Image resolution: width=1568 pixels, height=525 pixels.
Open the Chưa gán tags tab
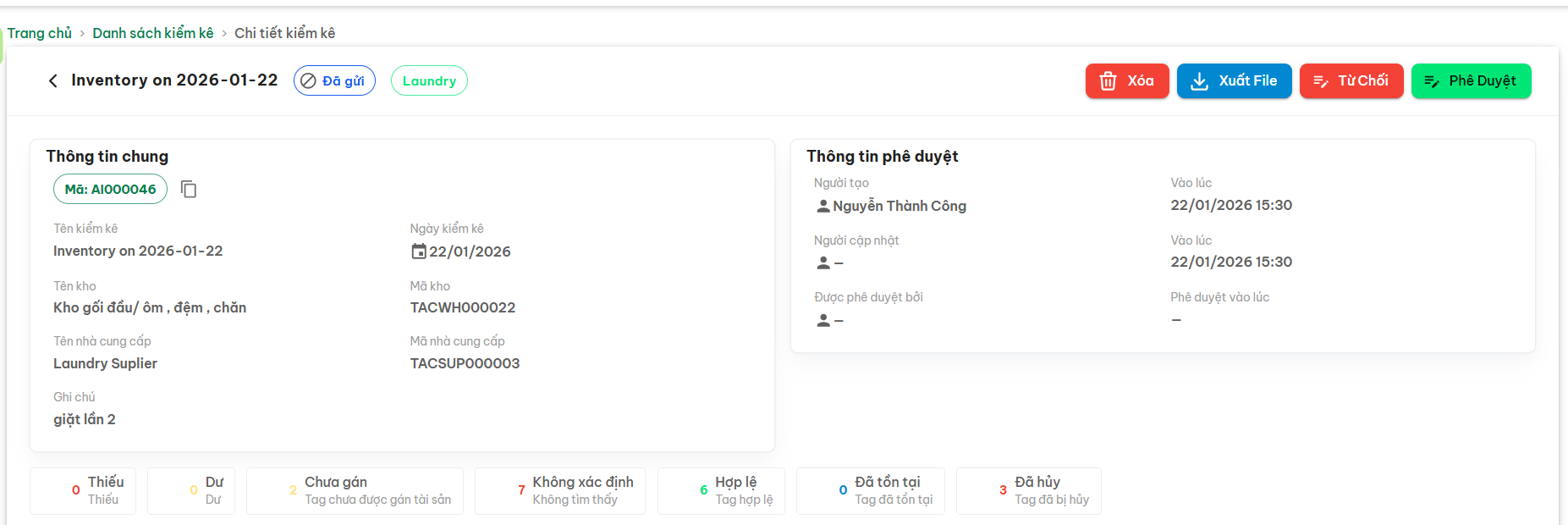(355, 490)
